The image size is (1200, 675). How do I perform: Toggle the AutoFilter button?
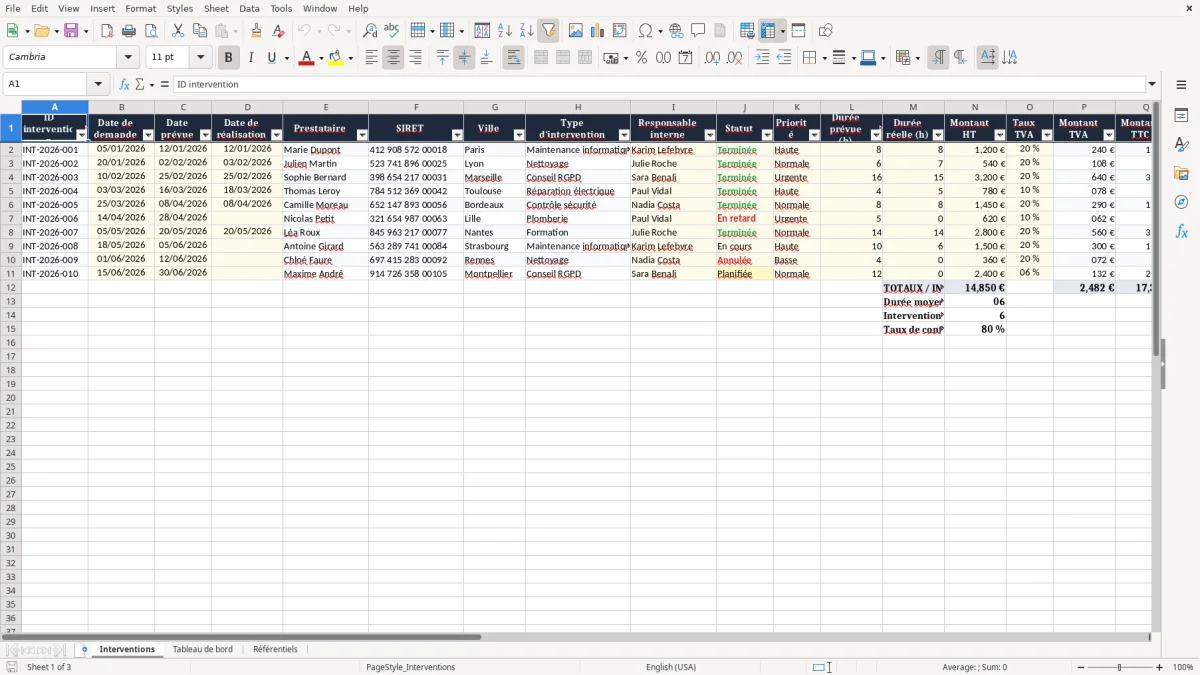pos(549,31)
